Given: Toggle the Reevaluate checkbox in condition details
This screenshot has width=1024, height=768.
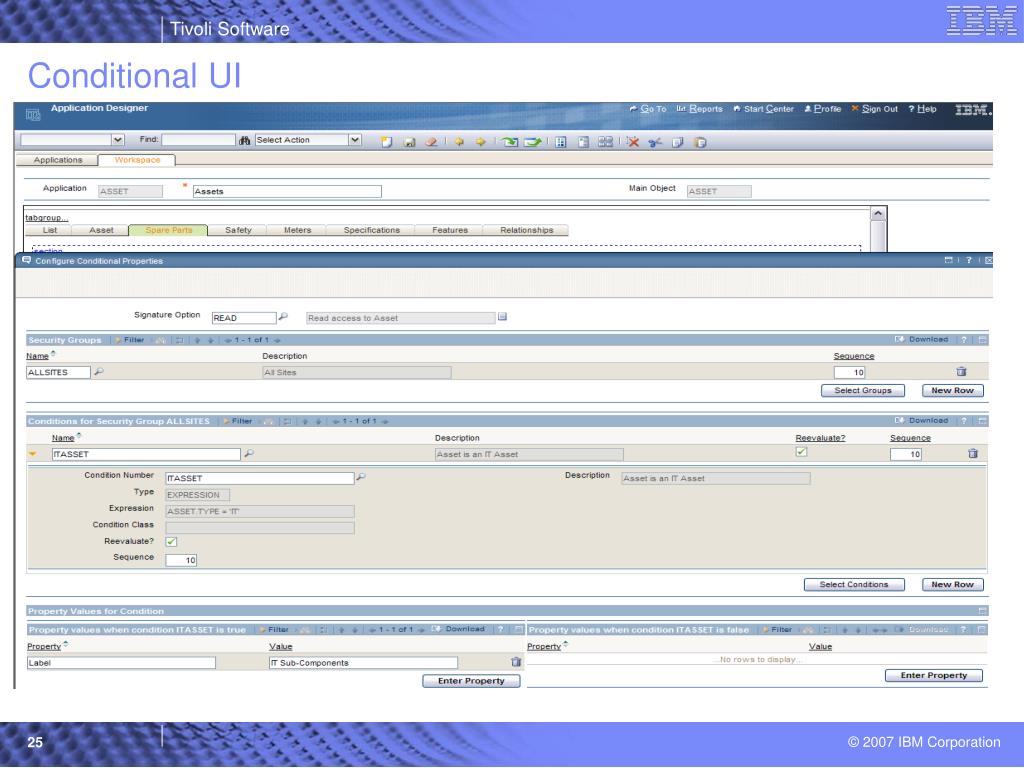Looking at the screenshot, I should coord(171,541).
